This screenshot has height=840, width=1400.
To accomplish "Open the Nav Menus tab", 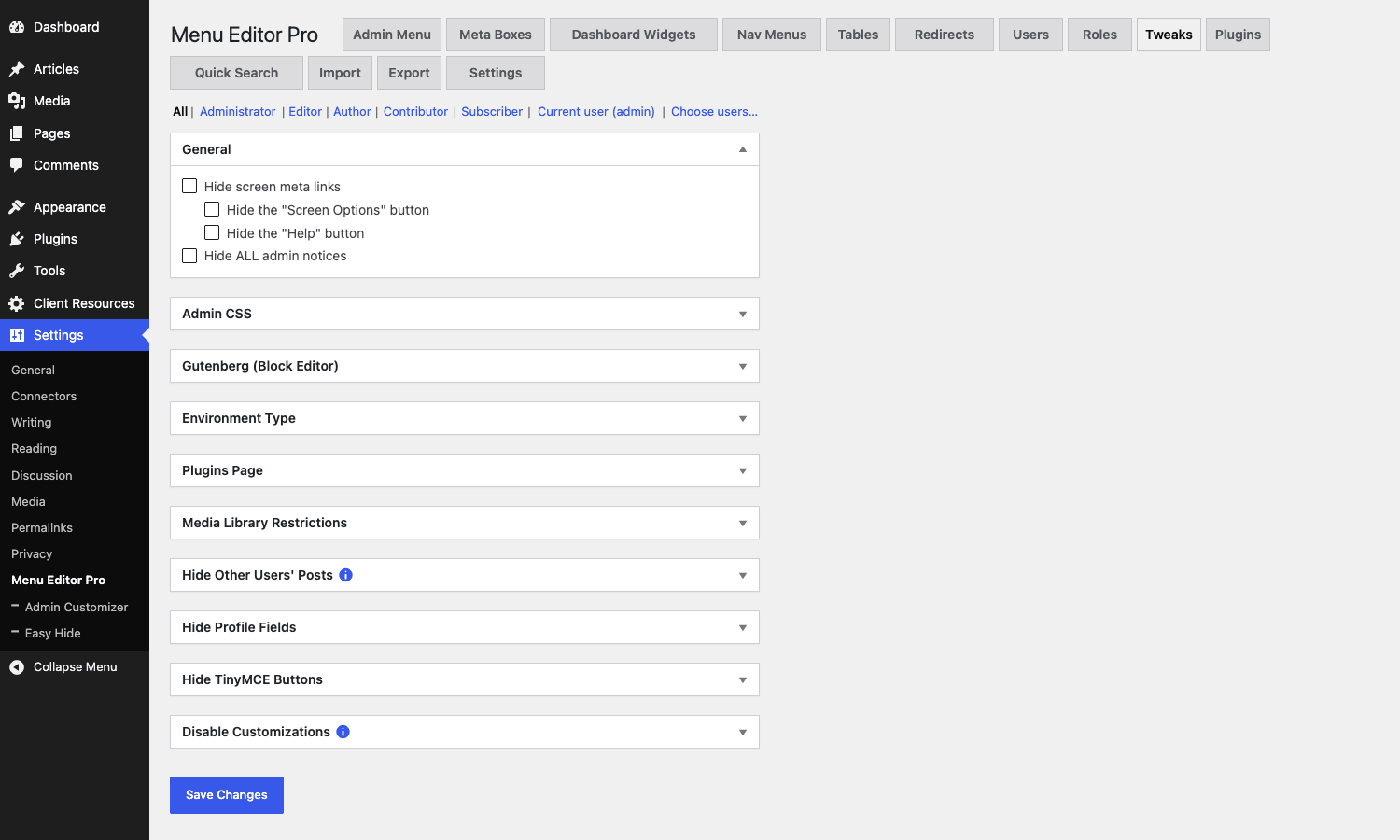I will (772, 35).
